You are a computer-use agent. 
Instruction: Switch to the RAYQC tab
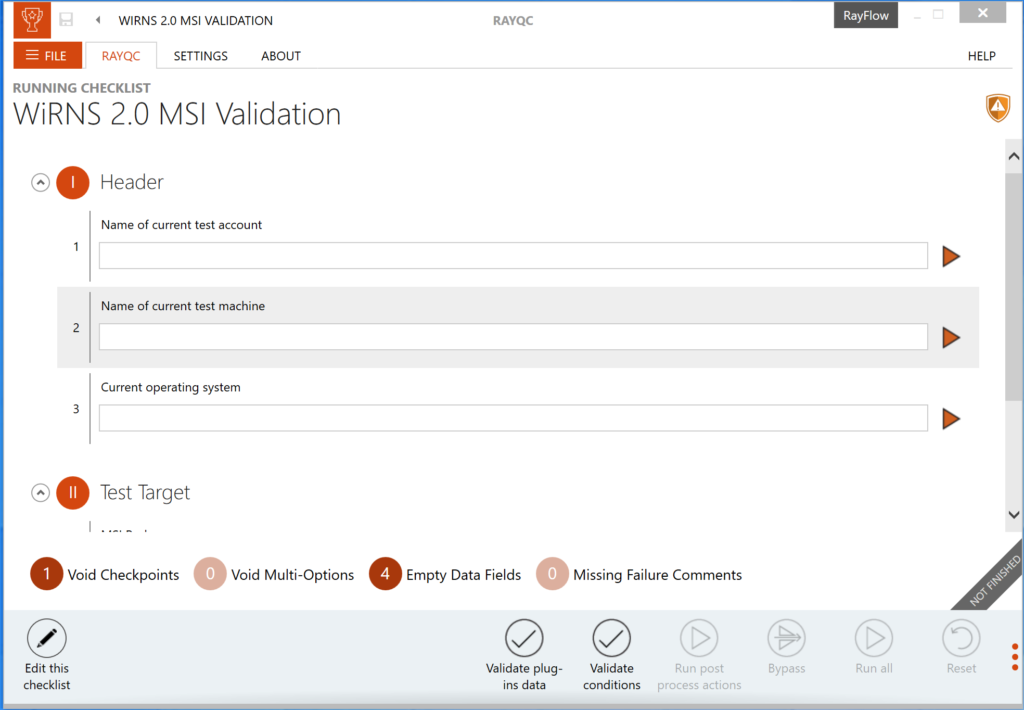click(x=121, y=56)
